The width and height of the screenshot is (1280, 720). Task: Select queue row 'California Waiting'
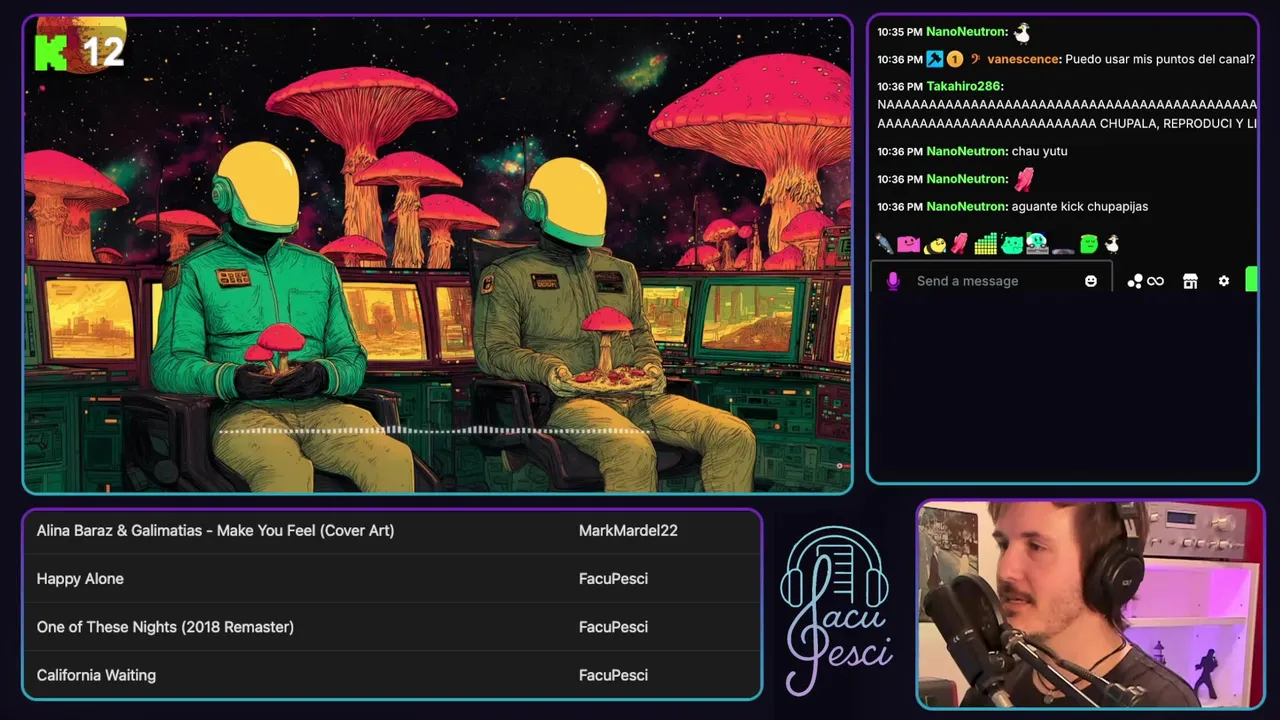pyautogui.click(x=392, y=675)
